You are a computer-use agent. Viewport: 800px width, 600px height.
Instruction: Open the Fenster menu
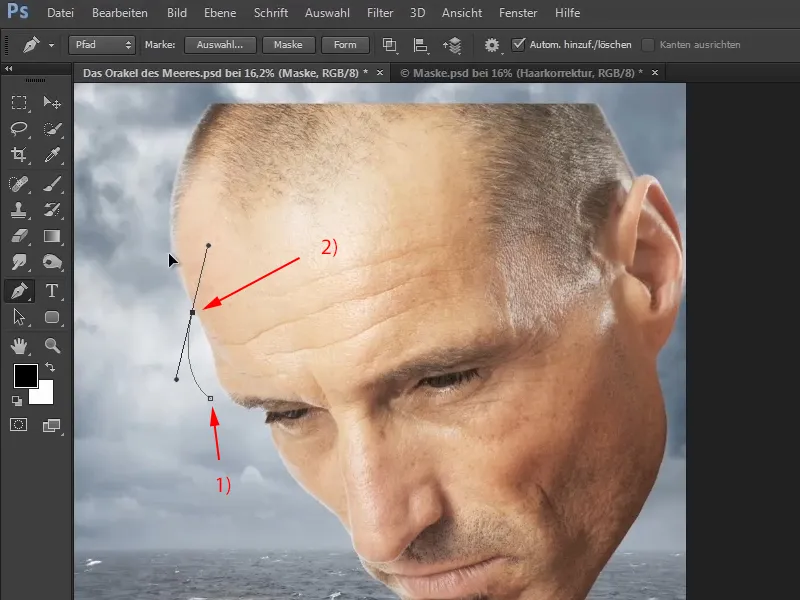pyautogui.click(x=518, y=13)
